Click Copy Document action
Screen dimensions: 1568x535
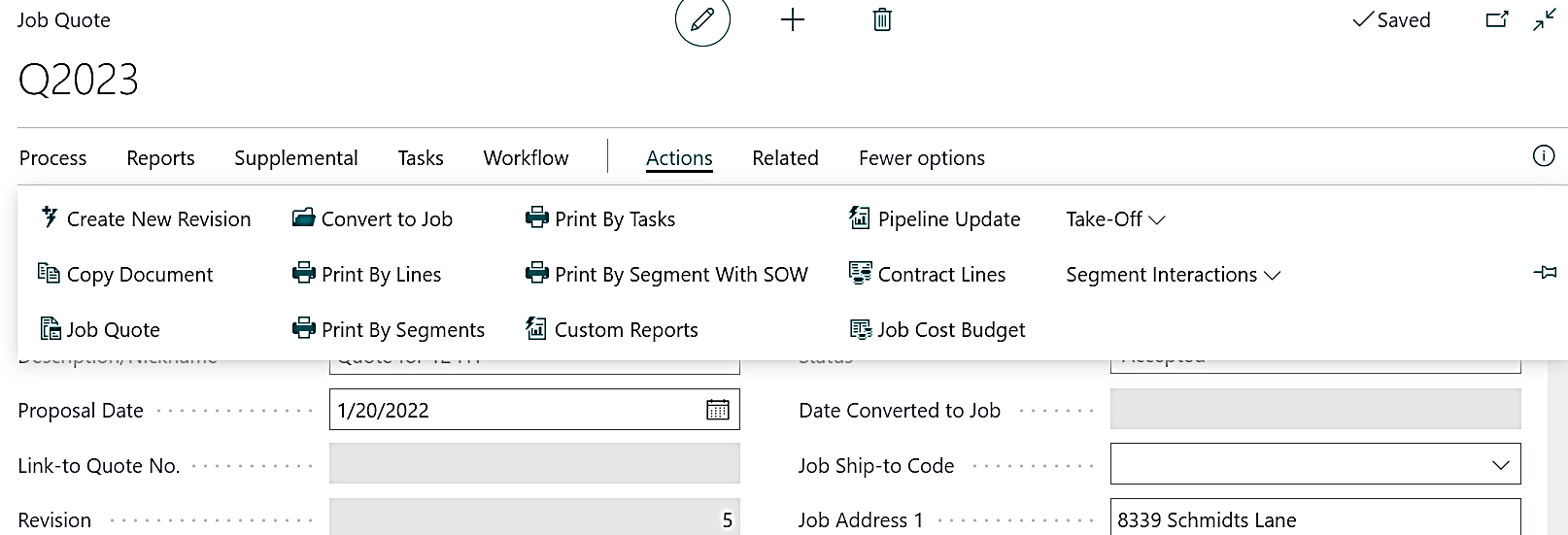click(x=125, y=275)
